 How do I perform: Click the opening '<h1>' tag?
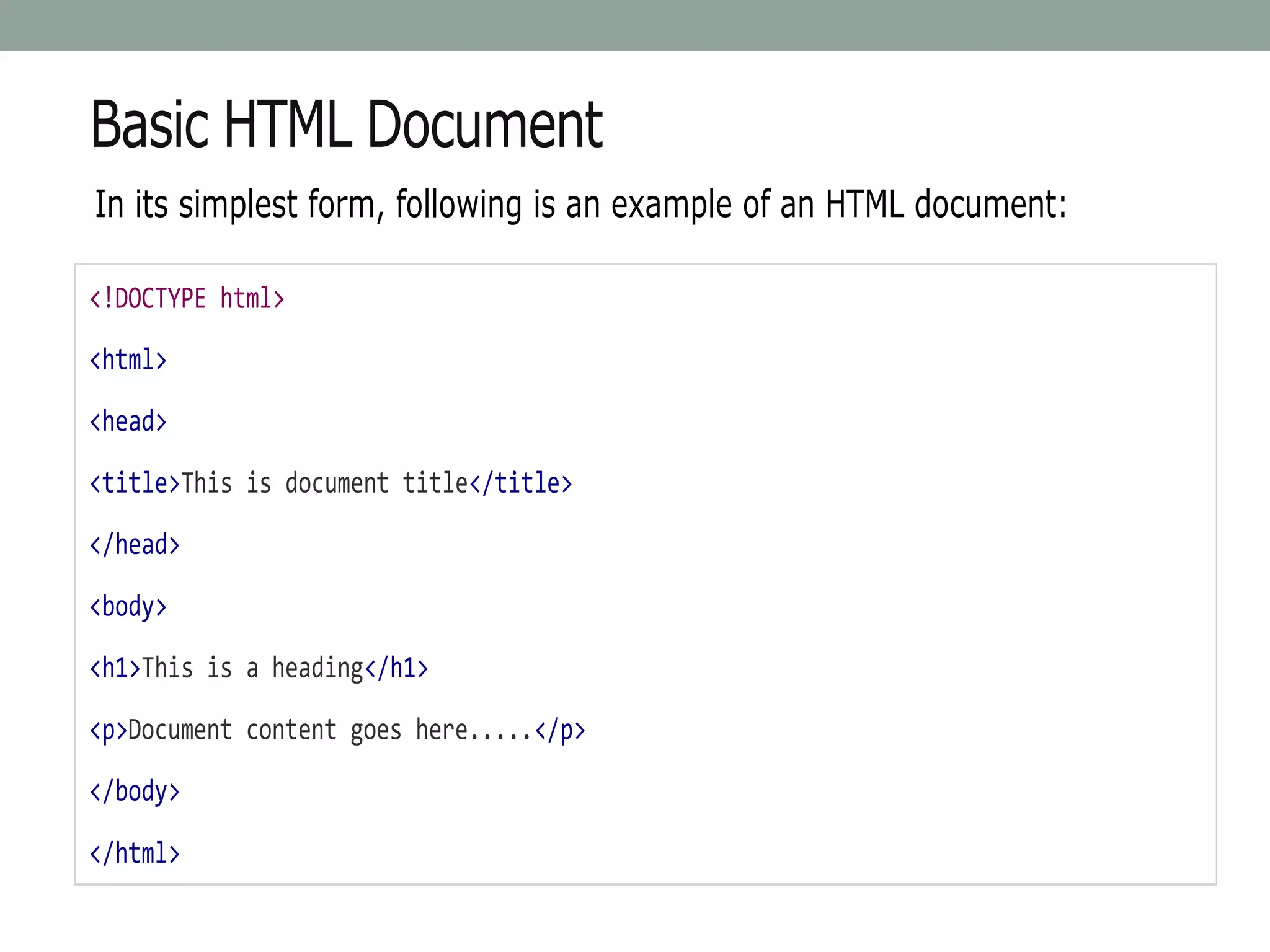pyautogui.click(x=115, y=668)
